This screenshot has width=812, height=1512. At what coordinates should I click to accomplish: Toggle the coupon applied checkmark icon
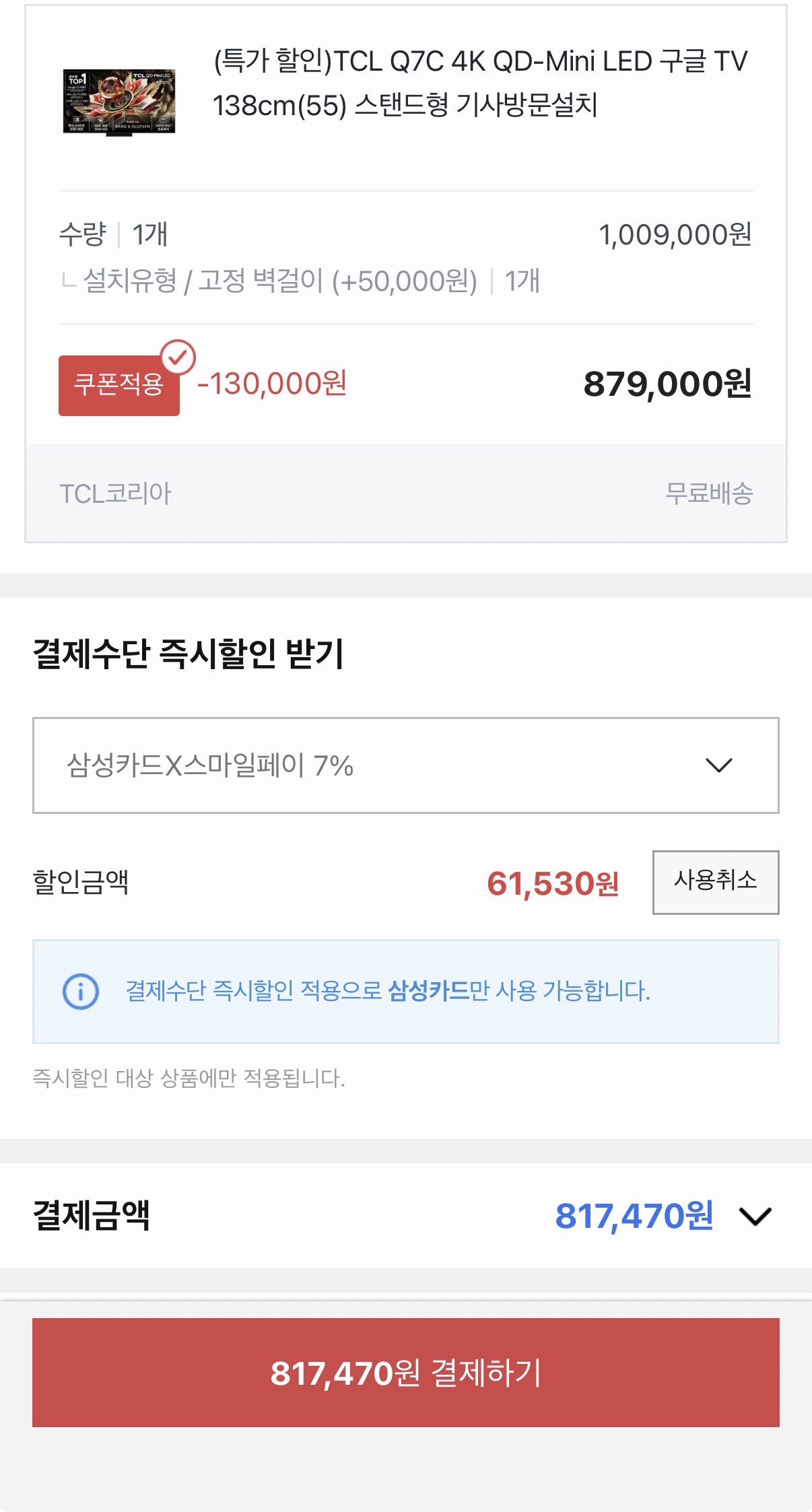click(x=178, y=357)
